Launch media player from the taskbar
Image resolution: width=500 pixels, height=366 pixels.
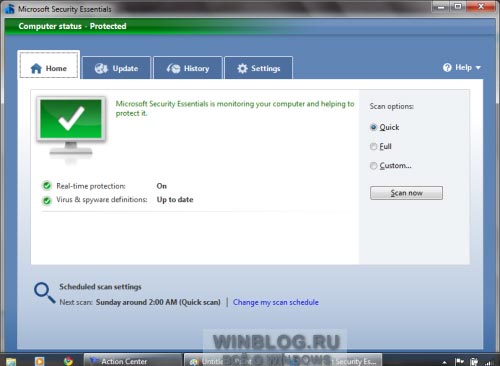tap(39, 361)
